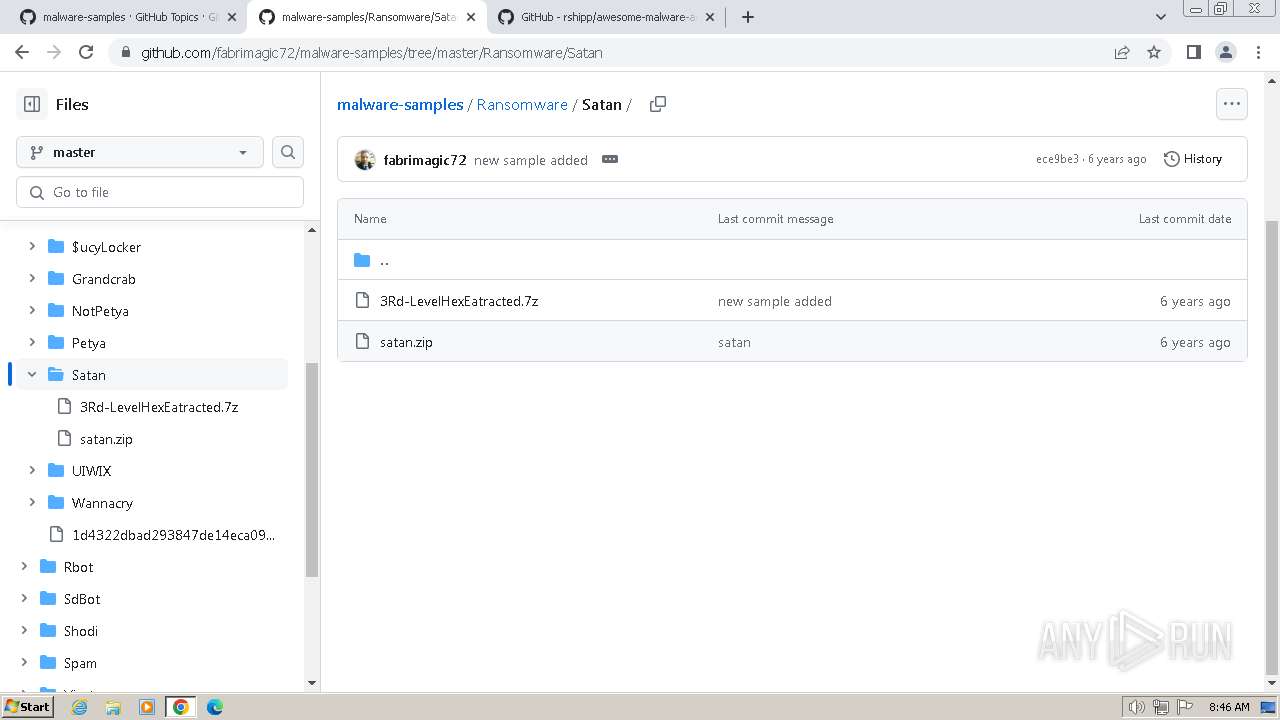
Task: Open File Explorer from taskbar
Action: click(113, 707)
